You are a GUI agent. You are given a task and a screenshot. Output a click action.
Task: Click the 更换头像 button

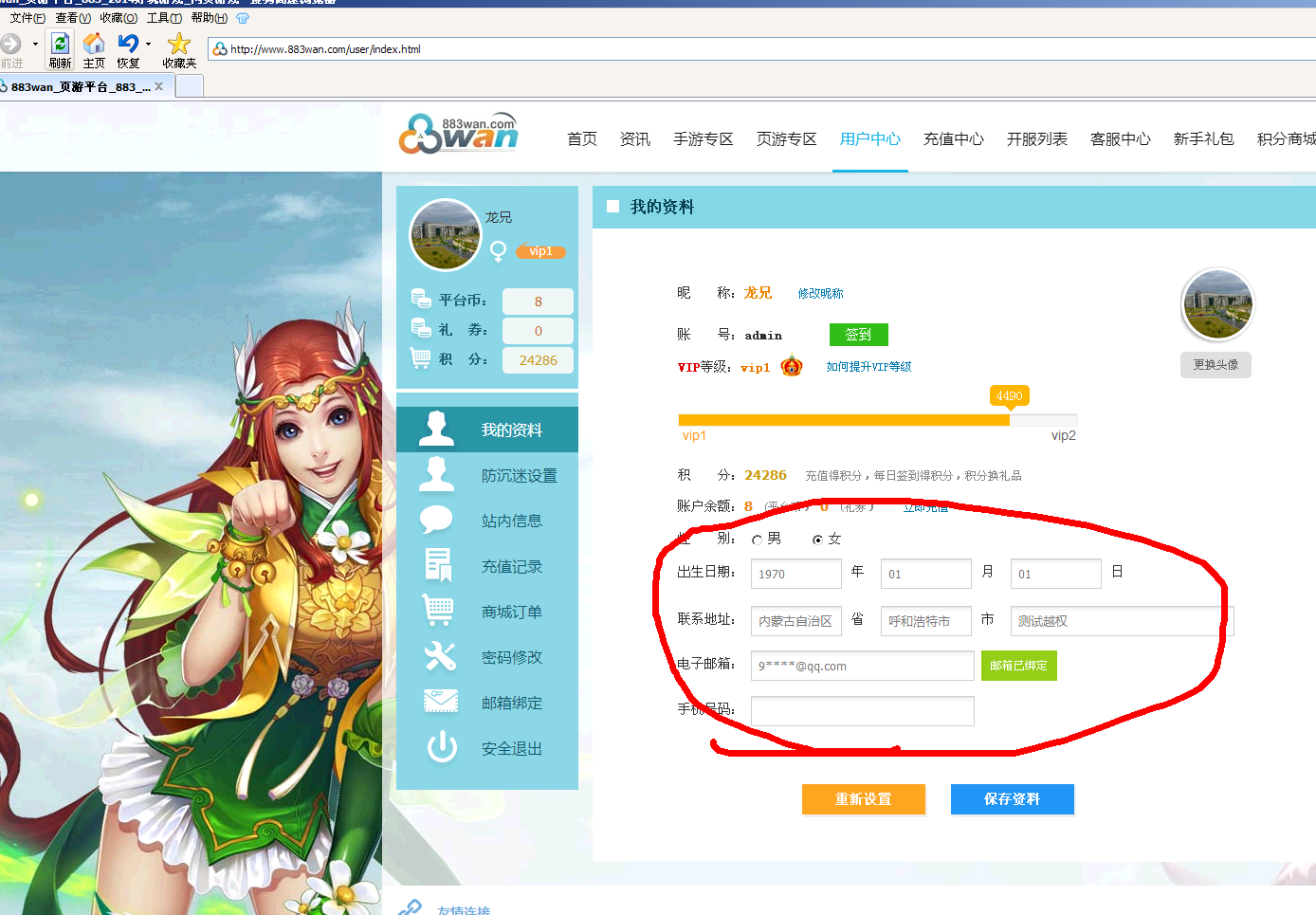pos(1215,365)
